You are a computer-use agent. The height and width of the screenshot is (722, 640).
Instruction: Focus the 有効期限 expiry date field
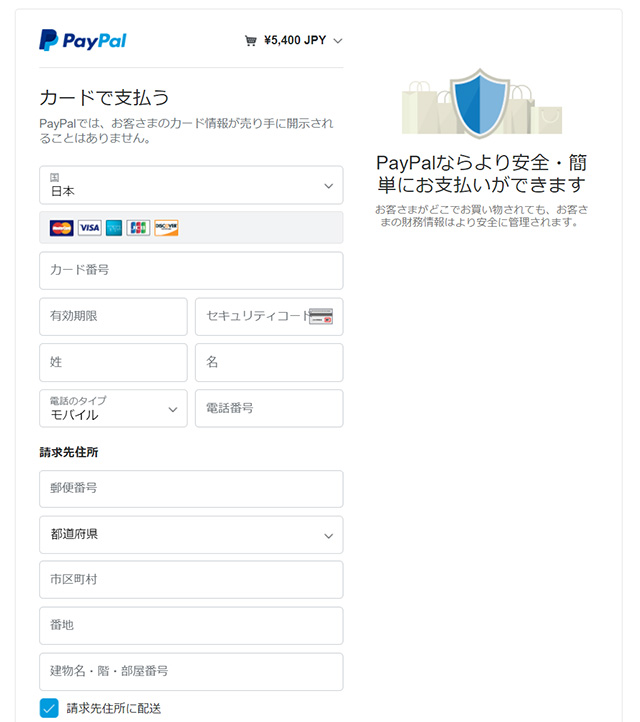pos(113,317)
